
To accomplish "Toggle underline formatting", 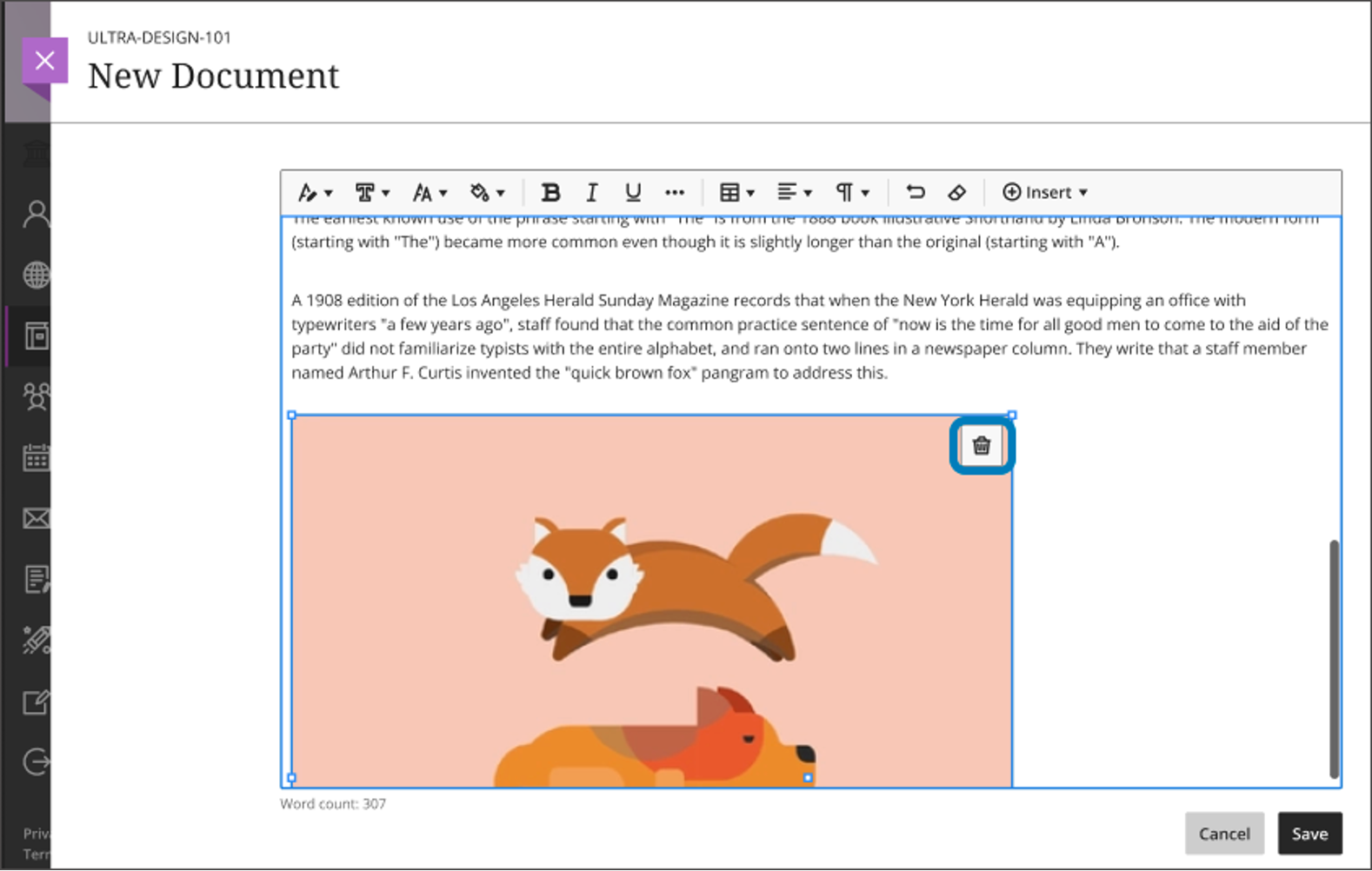I will pos(633,192).
